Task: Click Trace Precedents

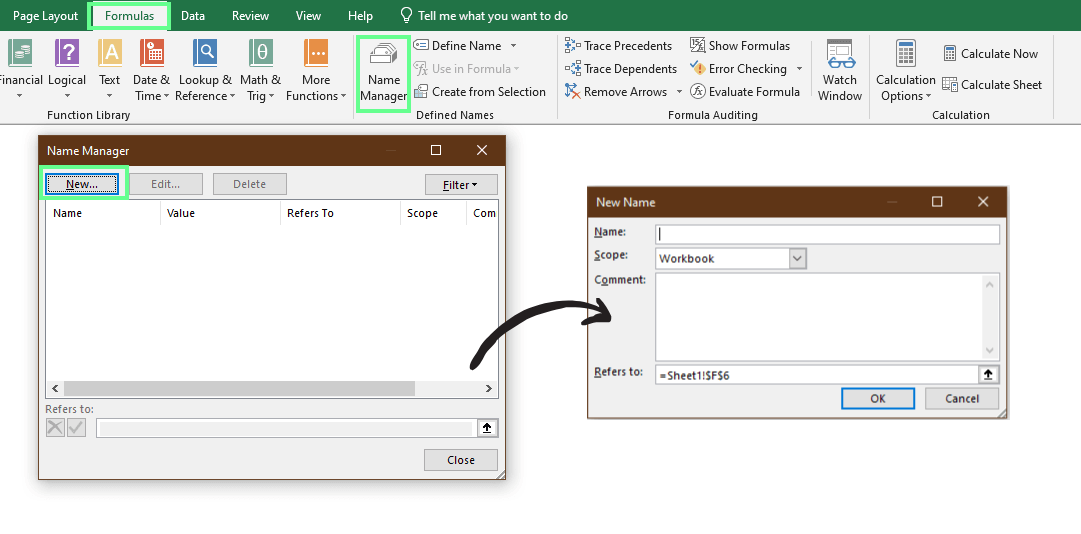Action: click(x=618, y=45)
